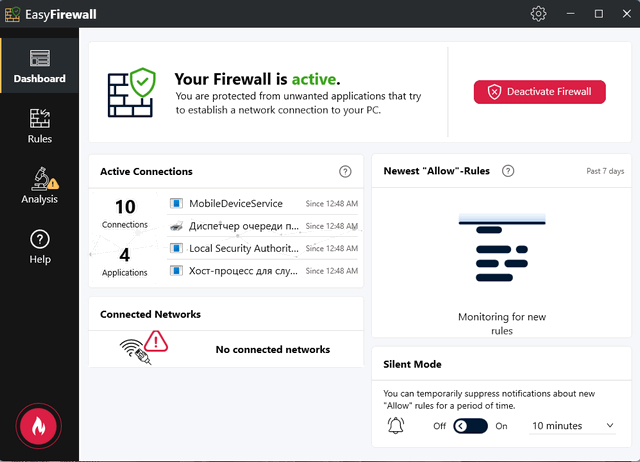Open the Rules section
This screenshot has height=462, width=640.
point(40,126)
